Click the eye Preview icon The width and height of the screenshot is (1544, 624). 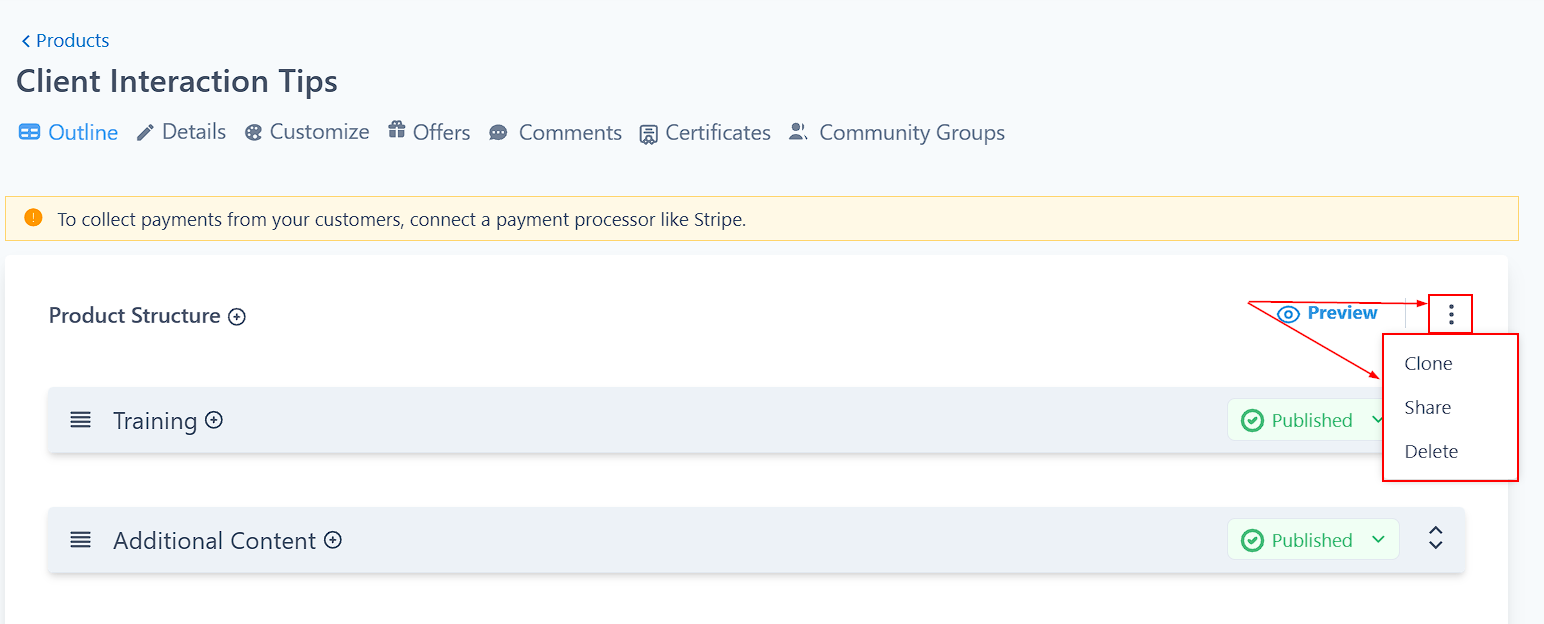1288,314
